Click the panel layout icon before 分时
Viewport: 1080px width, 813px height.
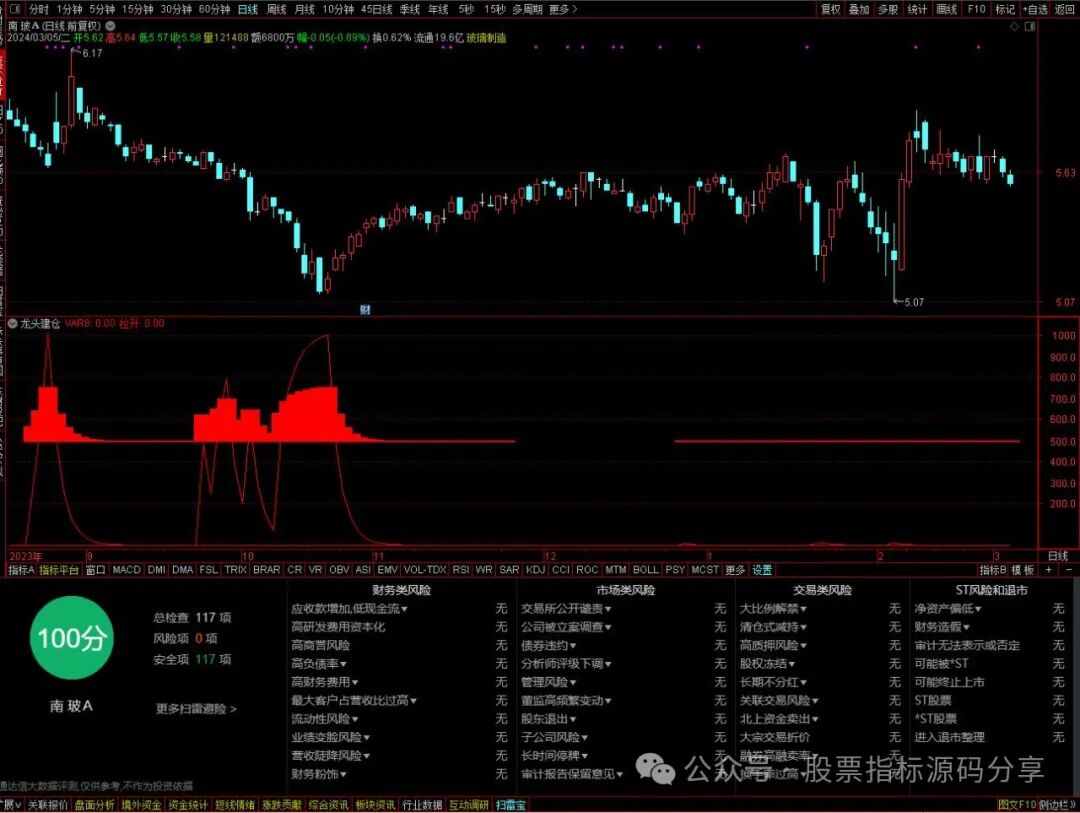(x=14, y=9)
